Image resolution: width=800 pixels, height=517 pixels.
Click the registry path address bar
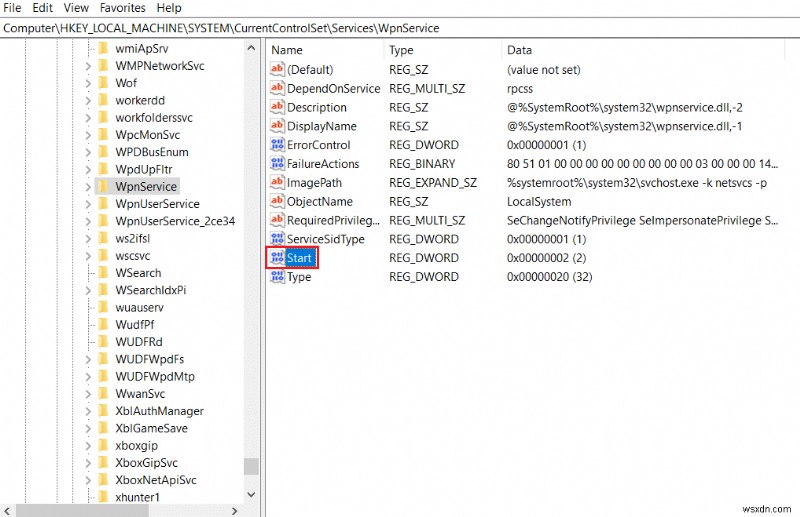(x=400, y=28)
